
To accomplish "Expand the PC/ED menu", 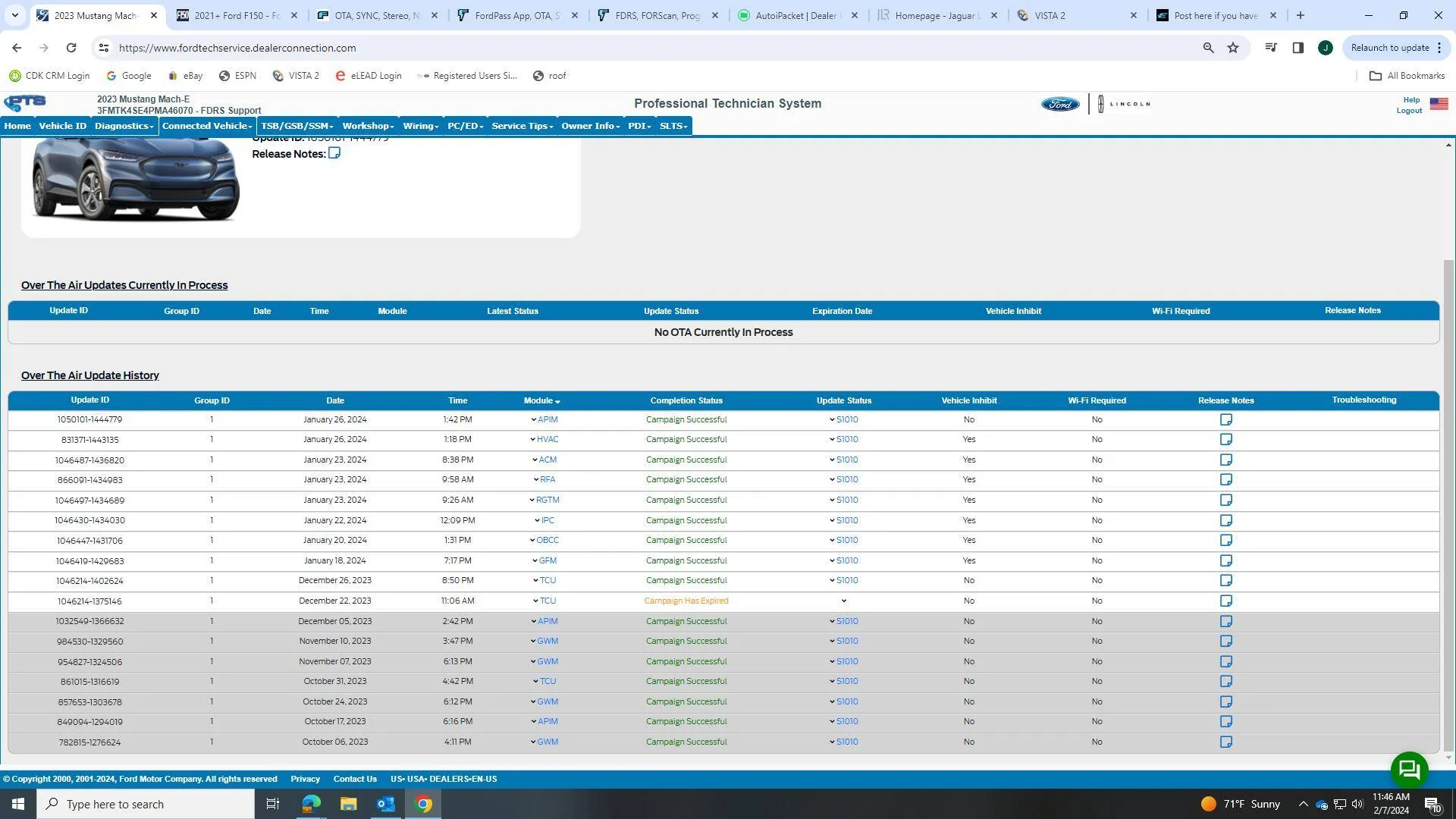I will [466, 126].
